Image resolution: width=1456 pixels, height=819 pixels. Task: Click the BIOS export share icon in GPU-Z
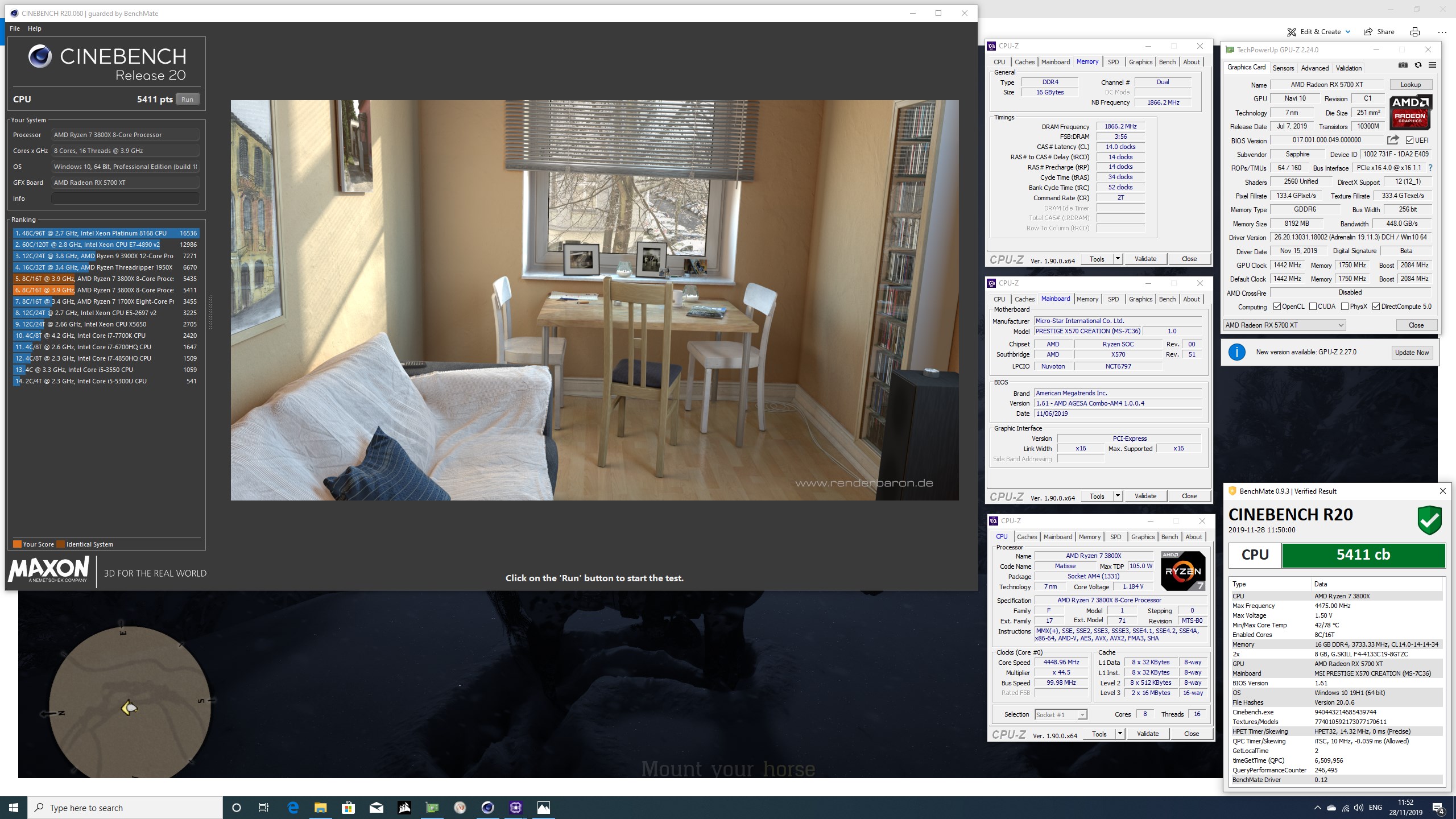[x=1393, y=140]
